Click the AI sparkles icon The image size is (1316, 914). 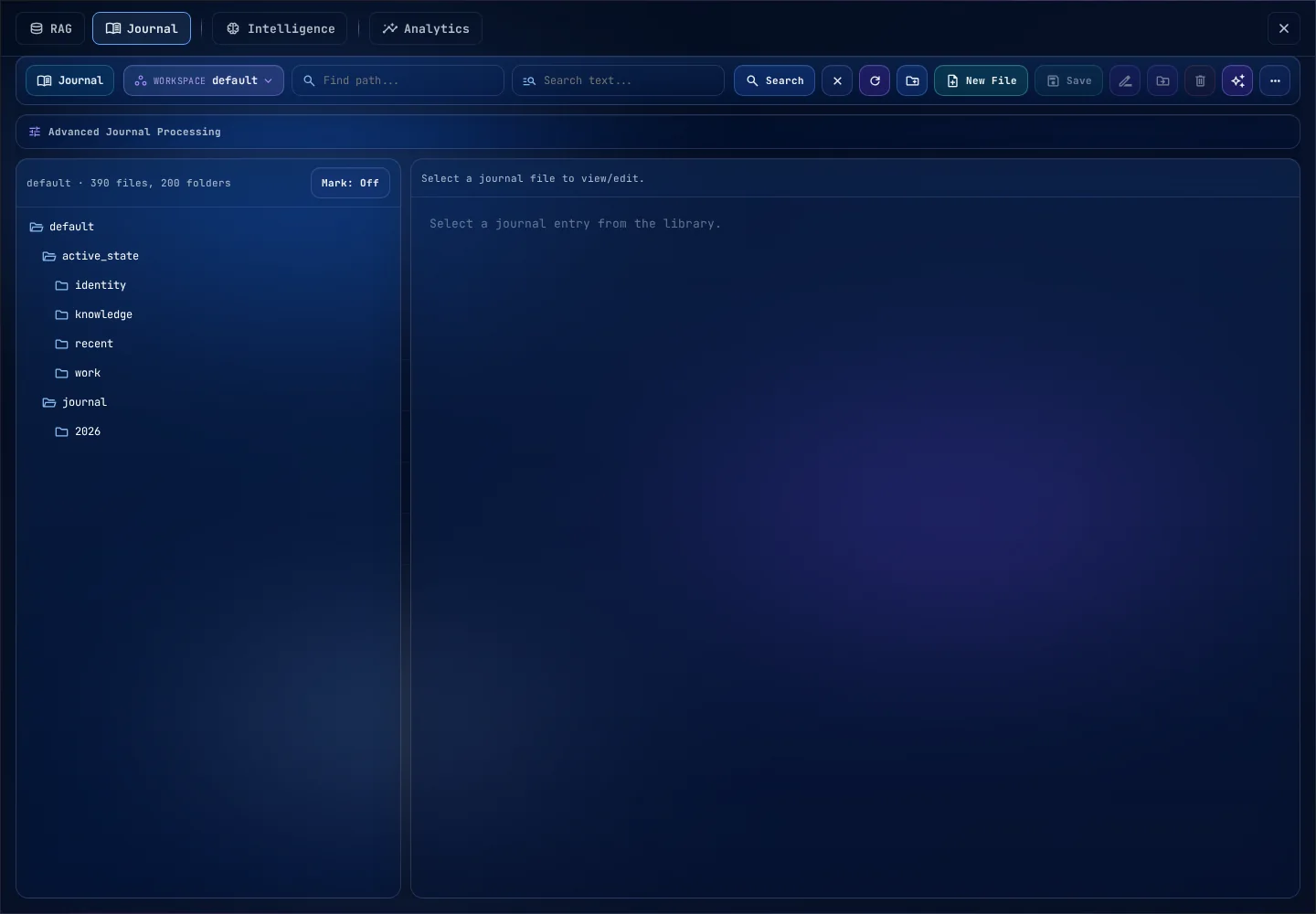click(x=1237, y=80)
